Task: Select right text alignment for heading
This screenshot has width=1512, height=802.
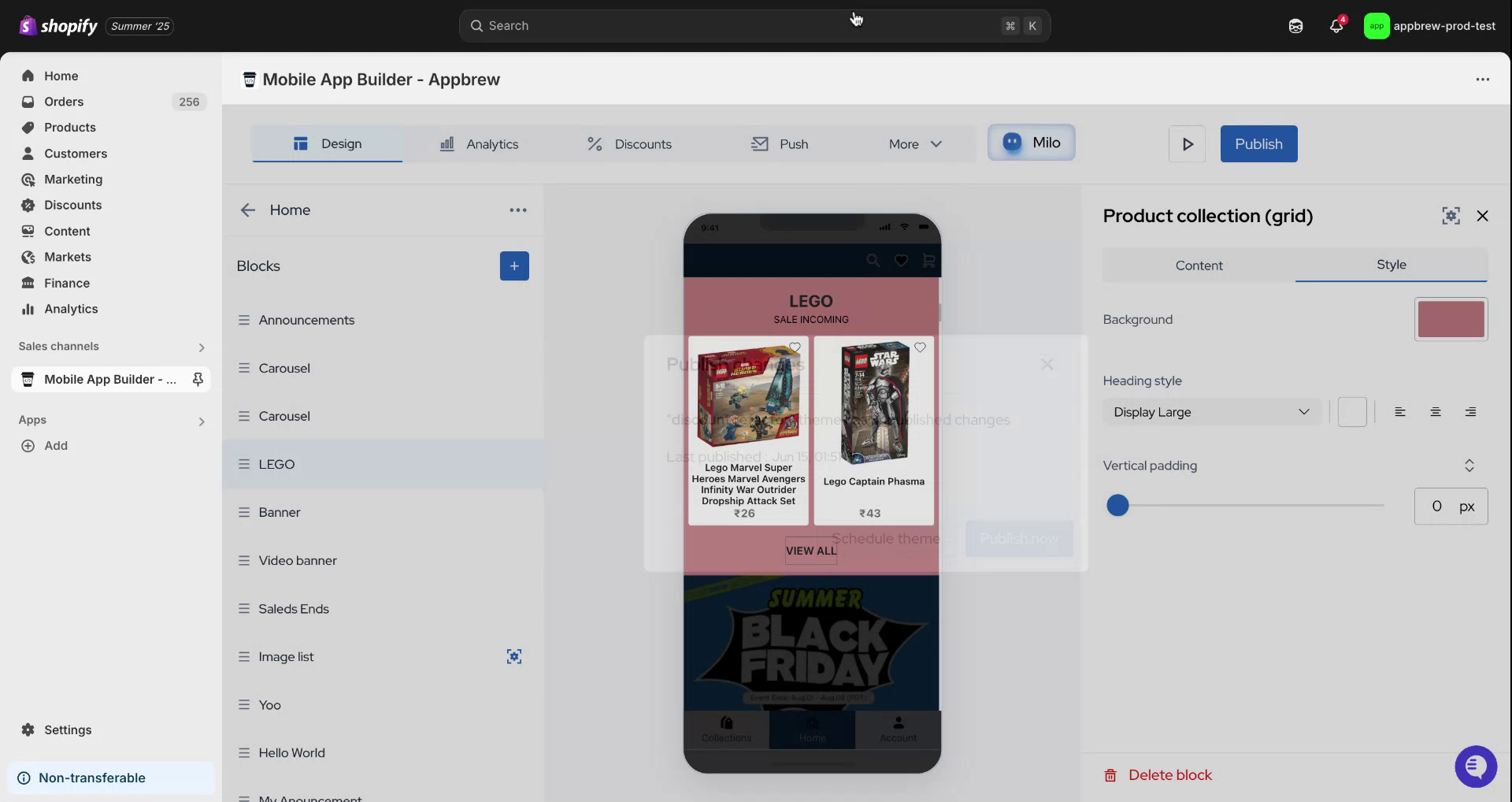Action: (x=1470, y=412)
